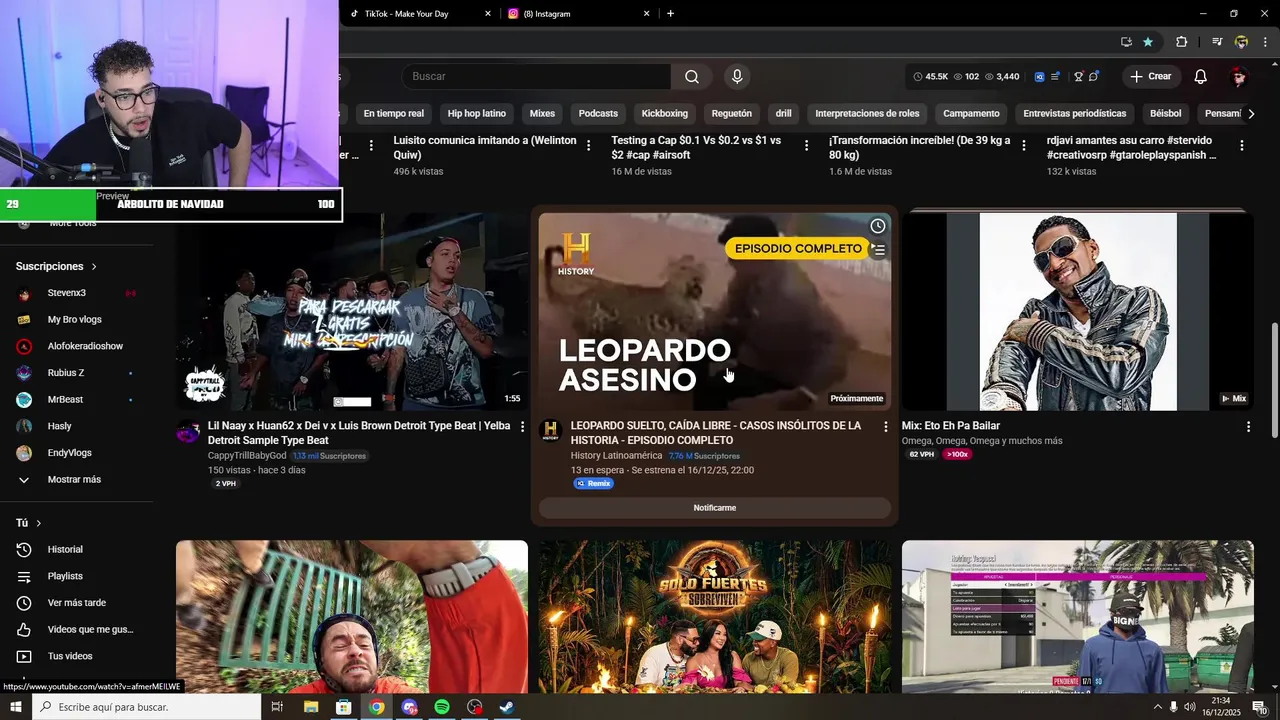Open options menu for rdjavi amantes video
Screen dimensions: 1280x720
coord(1242,146)
